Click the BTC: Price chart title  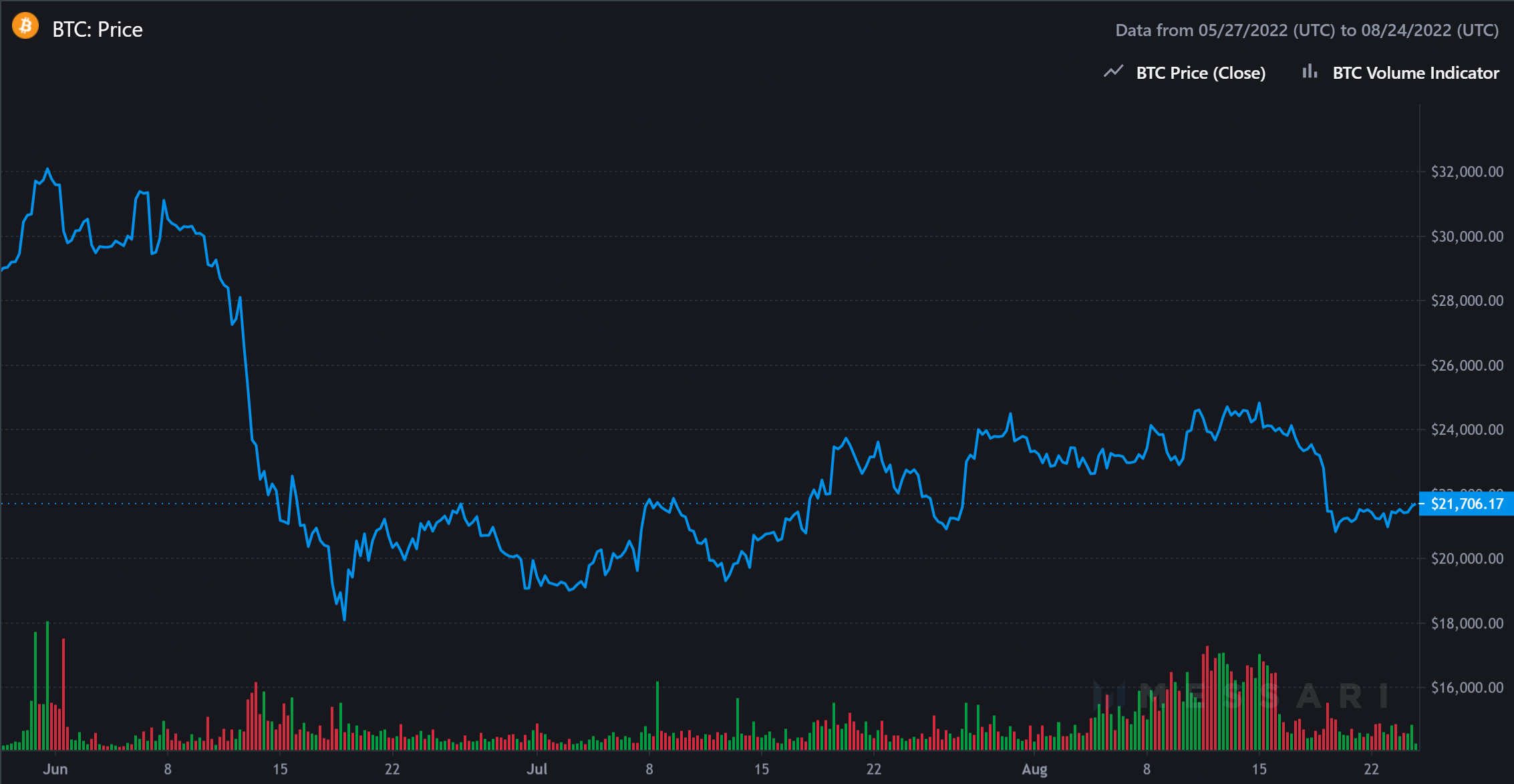point(98,29)
